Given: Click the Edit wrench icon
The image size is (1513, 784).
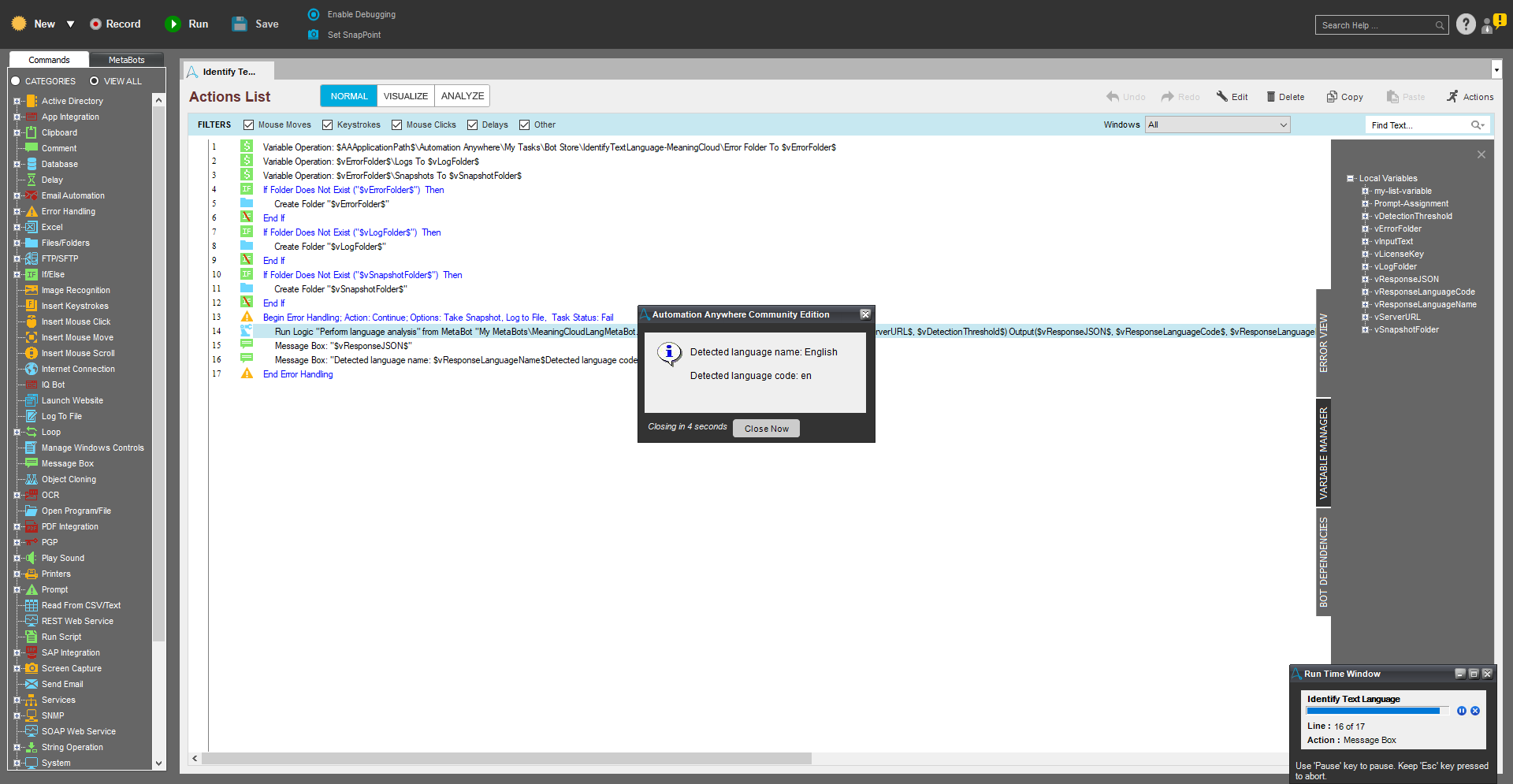Looking at the screenshot, I should point(1222,97).
